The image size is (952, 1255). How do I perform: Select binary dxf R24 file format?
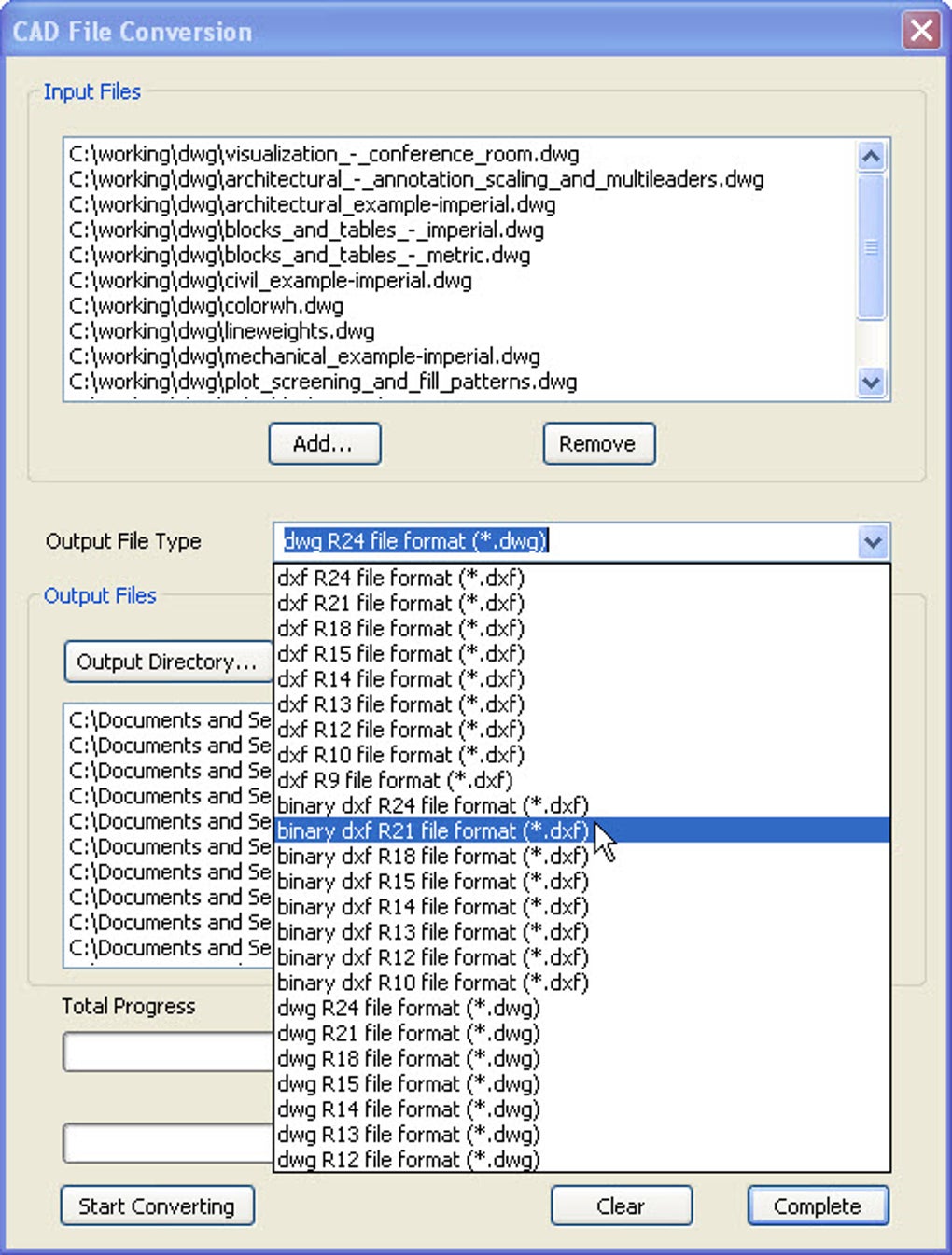[x=582, y=805]
